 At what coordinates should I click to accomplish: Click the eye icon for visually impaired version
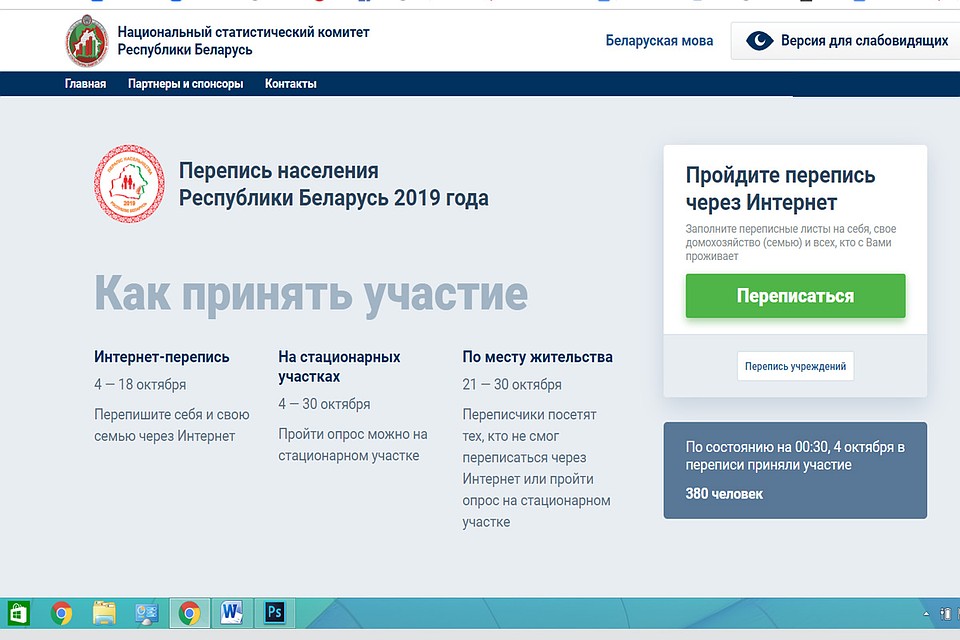coord(759,41)
